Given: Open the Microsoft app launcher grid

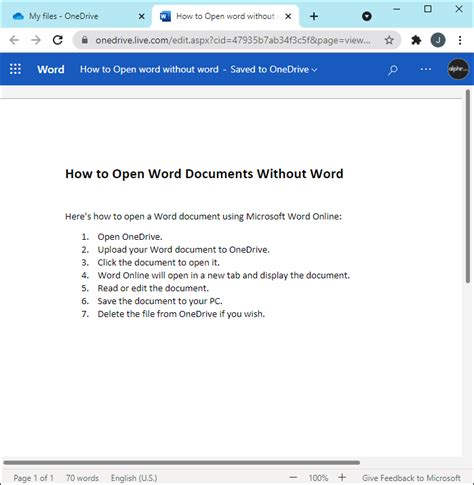Looking at the screenshot, I should [15, 69].
